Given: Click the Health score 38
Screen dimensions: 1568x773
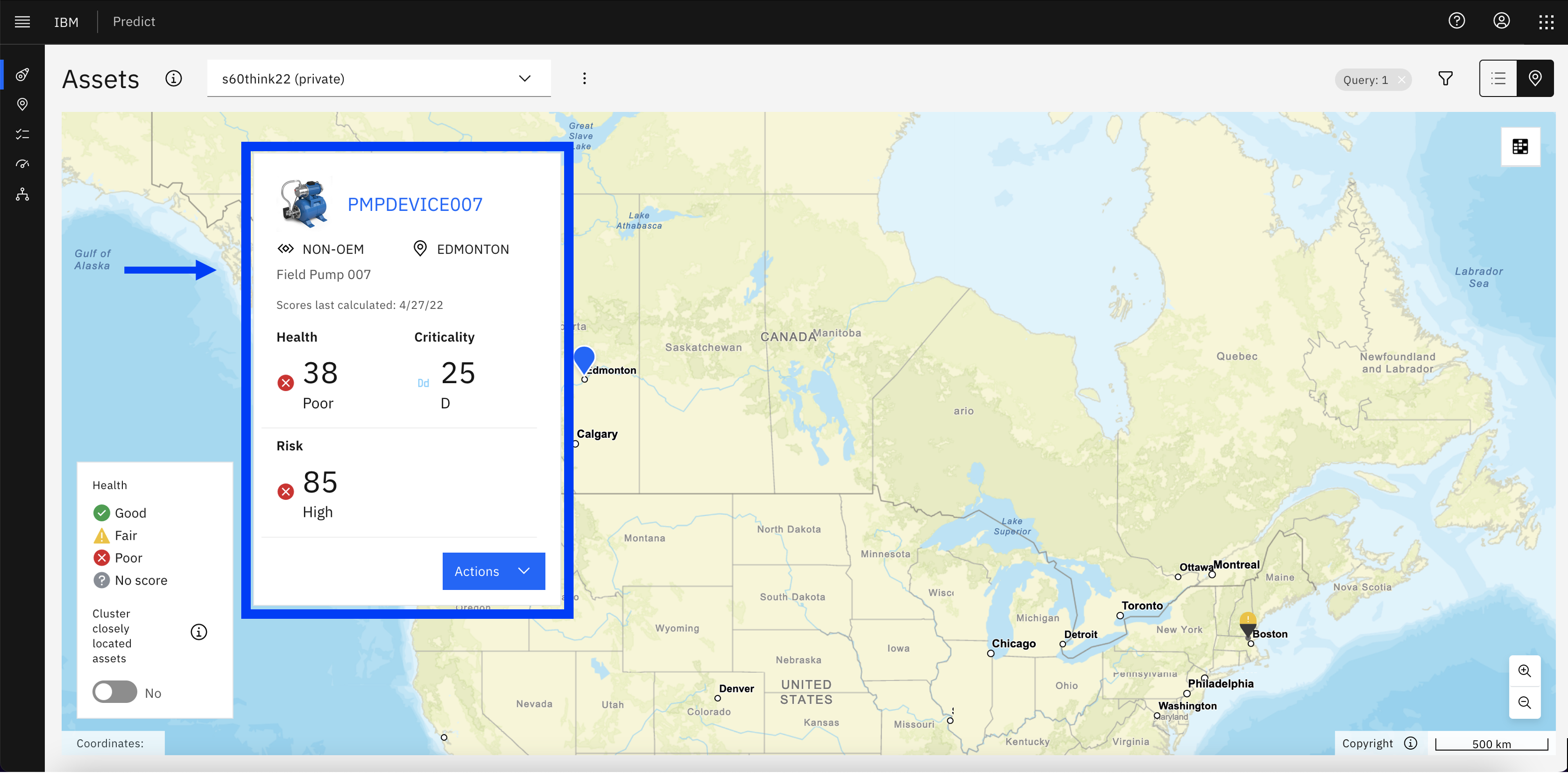Looking at the screenshot, I should 320,373.
